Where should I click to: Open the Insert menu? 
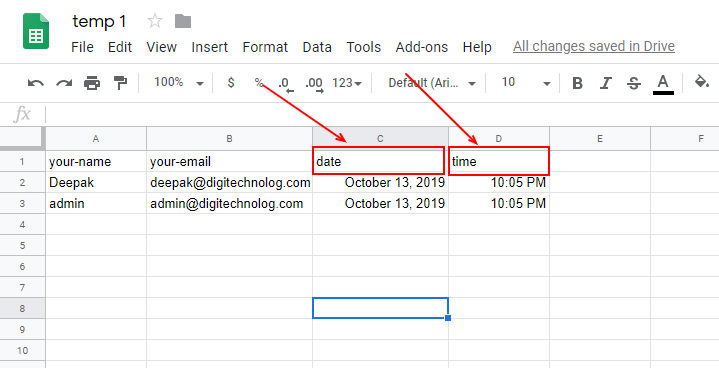coord(210,47)
